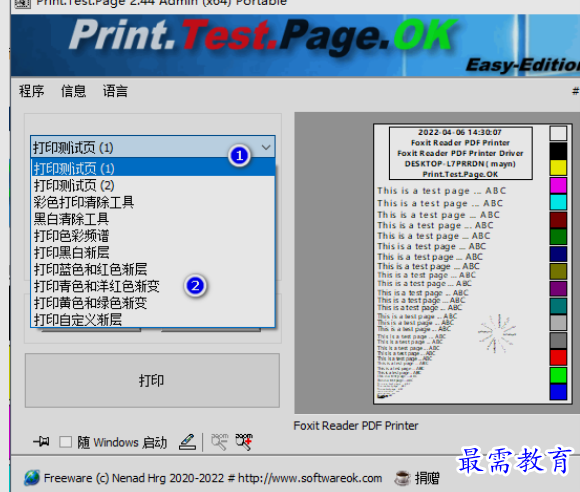This screenshot has height=492, width=580.
Task: Select 打印自定义渐层 option
Action: [x=153, y=319]
